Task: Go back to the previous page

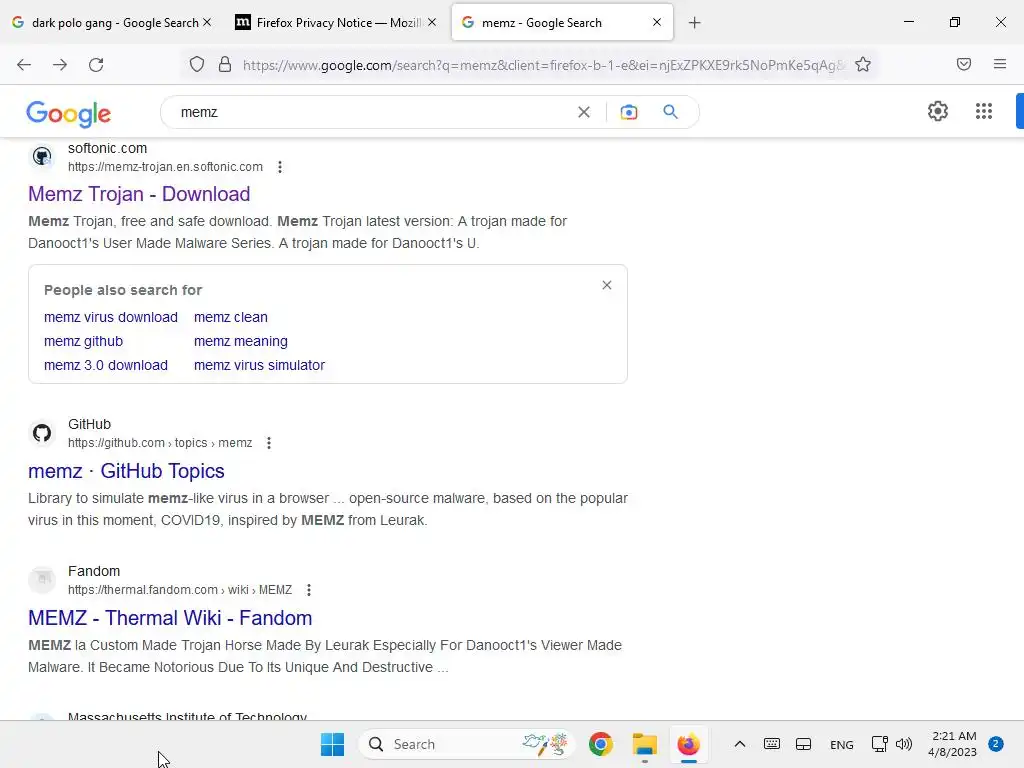Action: tap(24, 65)
